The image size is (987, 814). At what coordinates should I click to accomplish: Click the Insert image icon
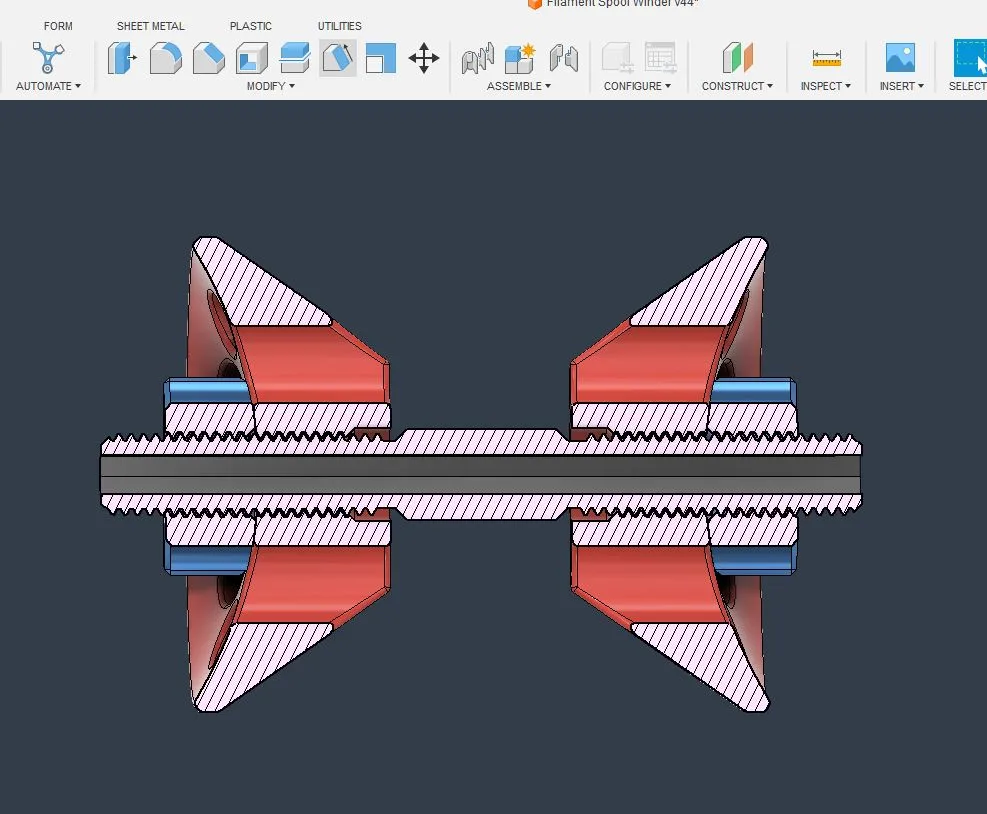[x=900, y=59]
